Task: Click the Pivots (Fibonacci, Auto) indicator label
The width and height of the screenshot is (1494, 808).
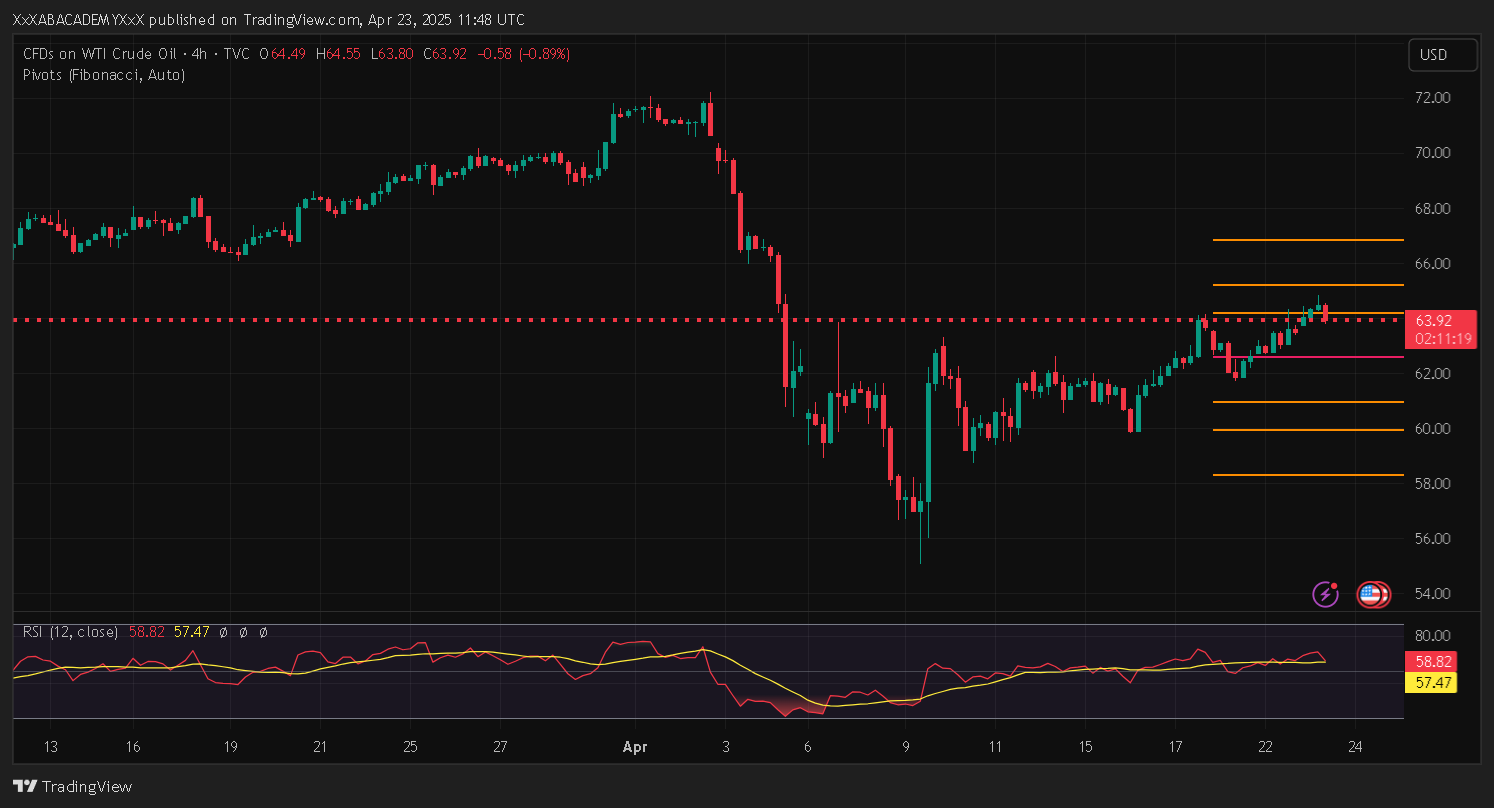Action: pos(103,75)
